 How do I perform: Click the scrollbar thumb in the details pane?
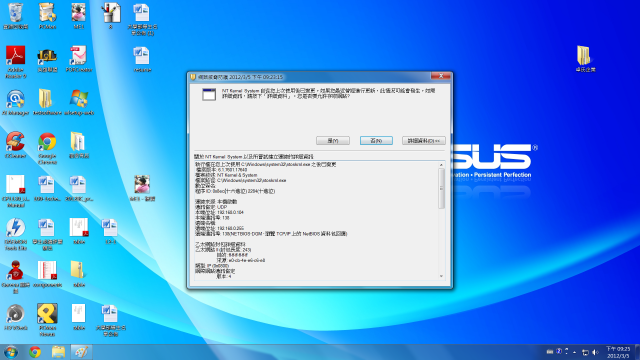tap(441, 189)
